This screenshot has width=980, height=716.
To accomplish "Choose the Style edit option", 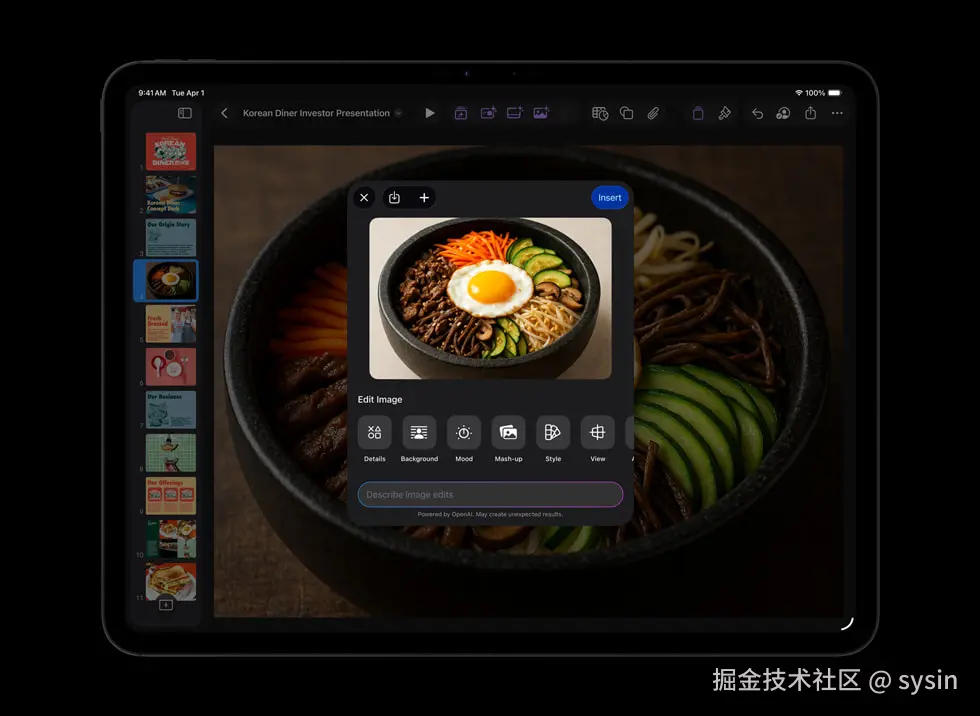I will click(x=553, y=434).
